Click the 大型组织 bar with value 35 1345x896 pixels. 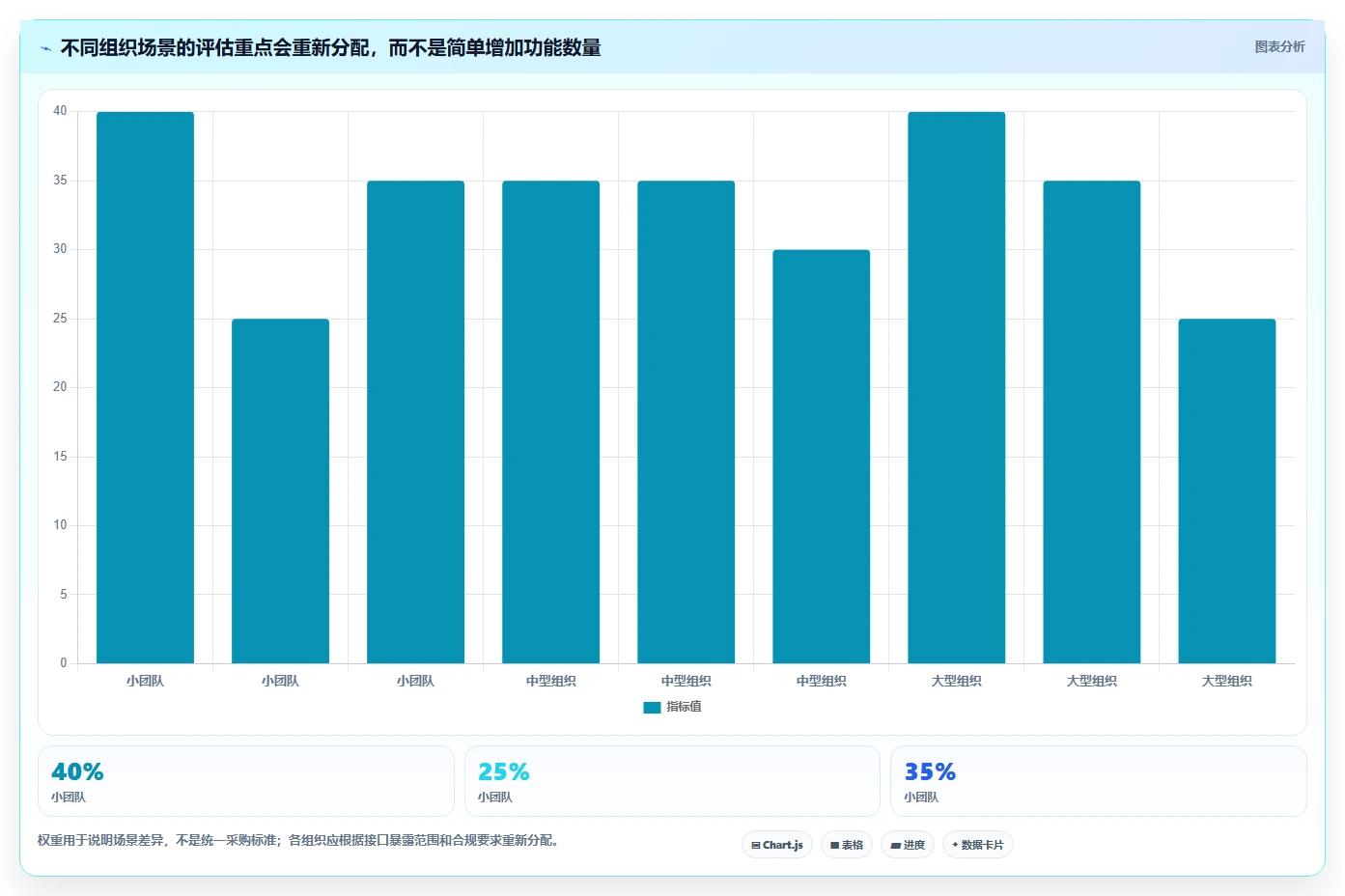(1091, 422)
